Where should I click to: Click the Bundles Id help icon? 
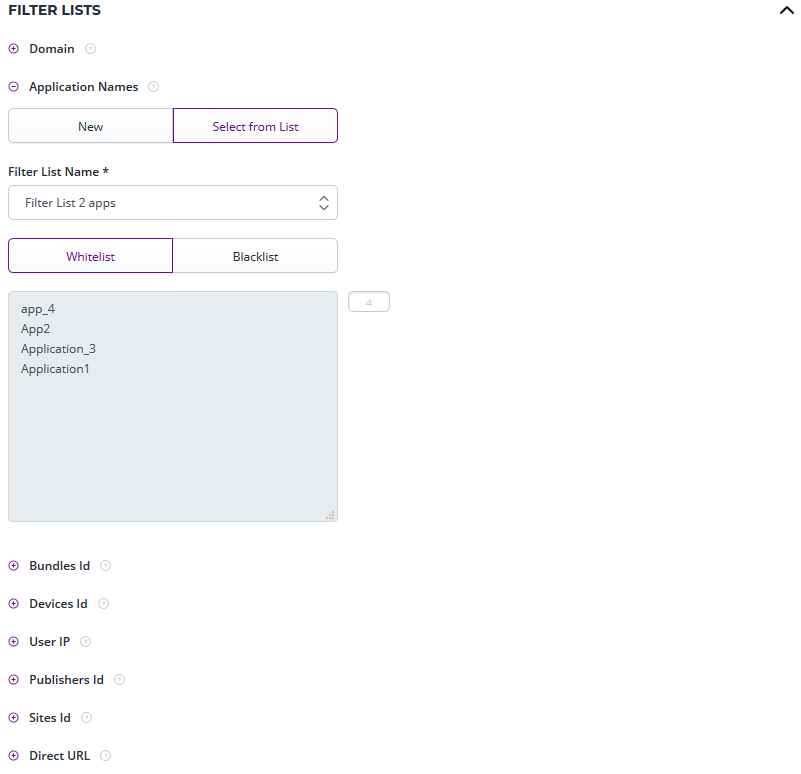[106, 565]
